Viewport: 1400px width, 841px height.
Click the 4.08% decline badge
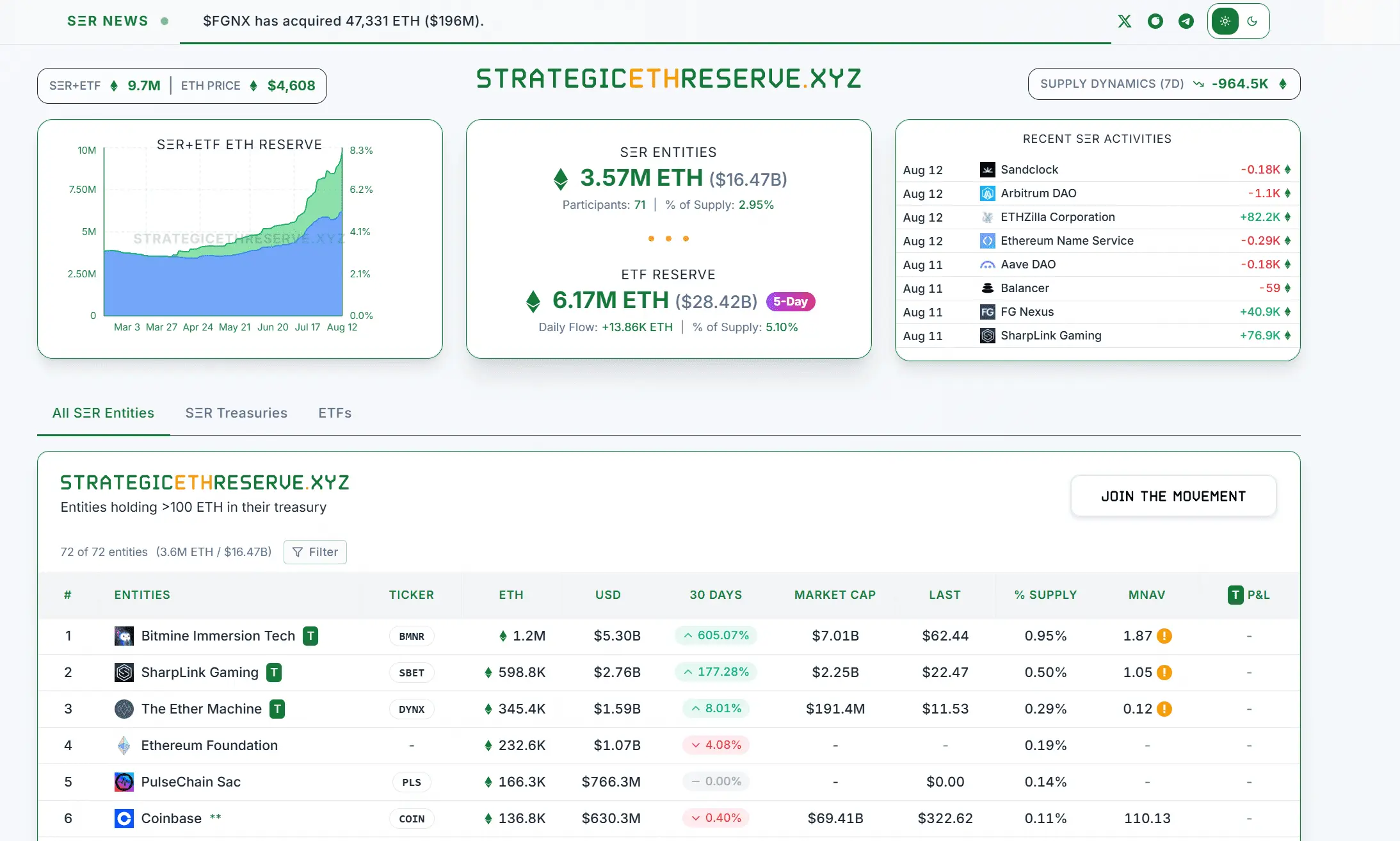click(716, 745)
